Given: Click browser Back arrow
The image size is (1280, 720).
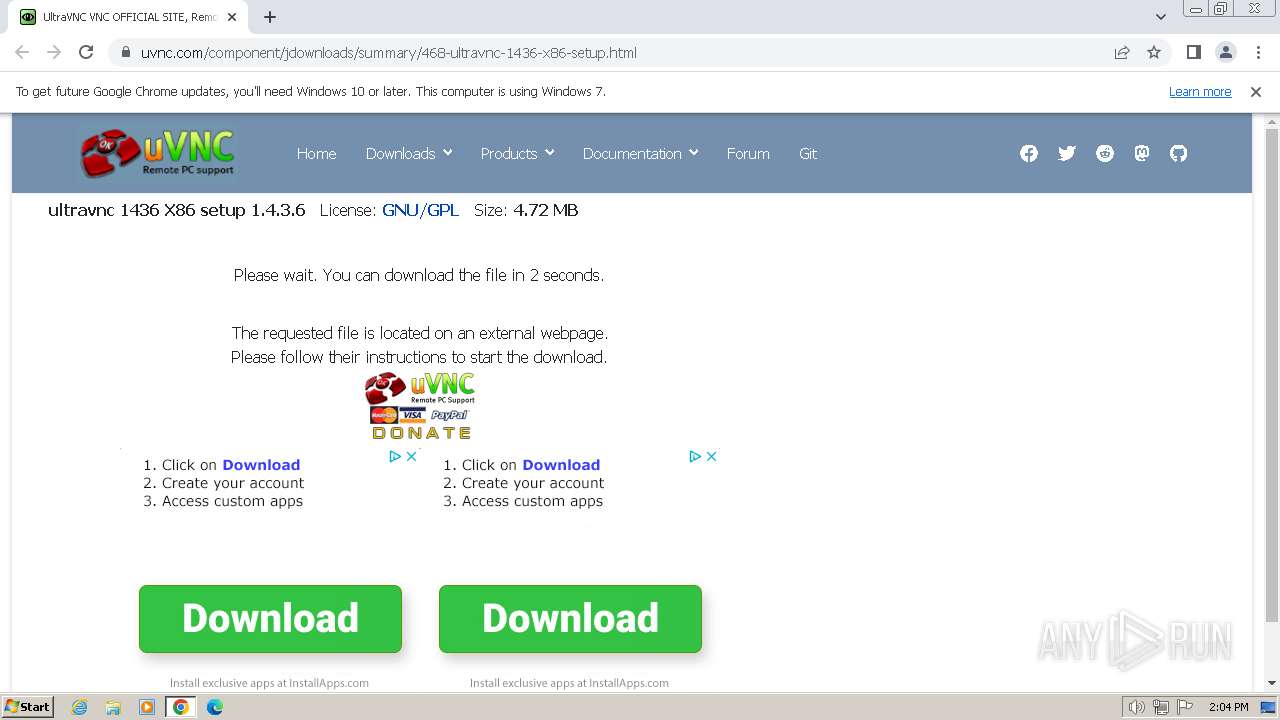Looking at the screenshot, I should point(22,52).
